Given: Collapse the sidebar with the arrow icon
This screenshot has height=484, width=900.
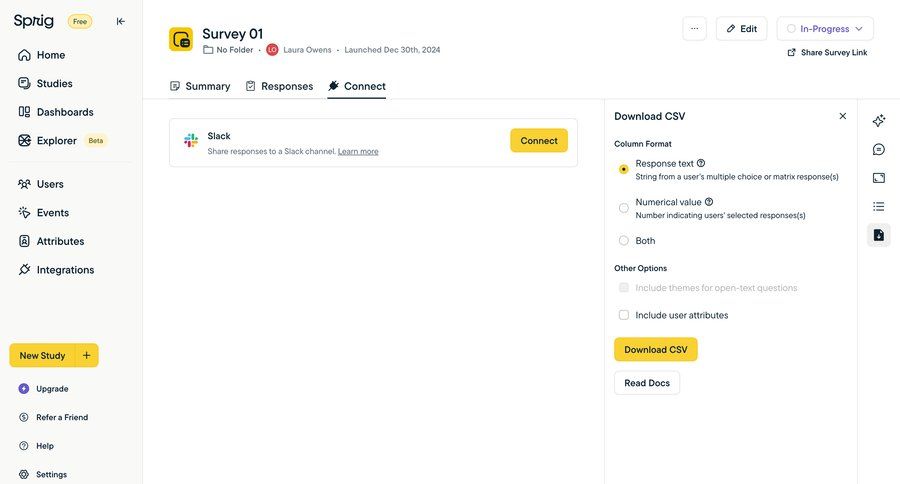Looking at the screenshot, I should tap(121, 21).
